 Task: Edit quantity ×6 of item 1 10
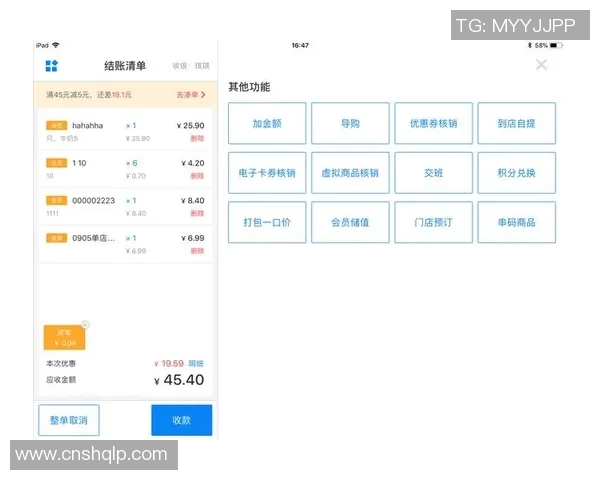tap(132, 163)
